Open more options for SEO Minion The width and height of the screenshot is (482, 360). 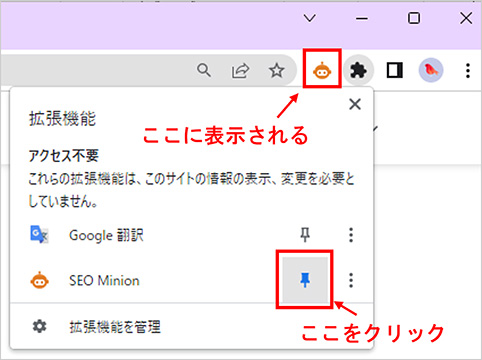(351, 280)
